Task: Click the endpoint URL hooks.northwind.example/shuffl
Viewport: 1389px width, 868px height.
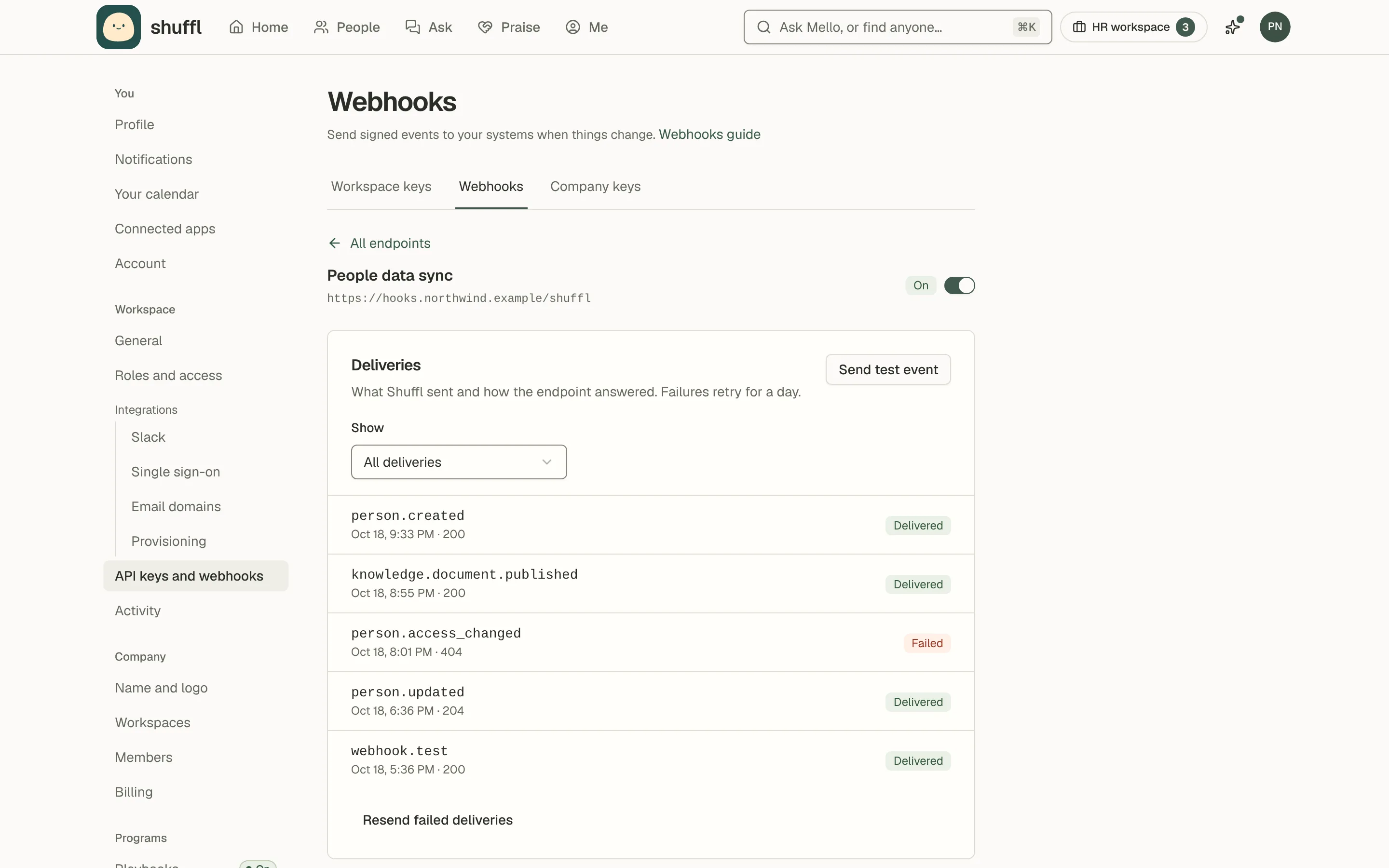Action: tap(459, 298)
